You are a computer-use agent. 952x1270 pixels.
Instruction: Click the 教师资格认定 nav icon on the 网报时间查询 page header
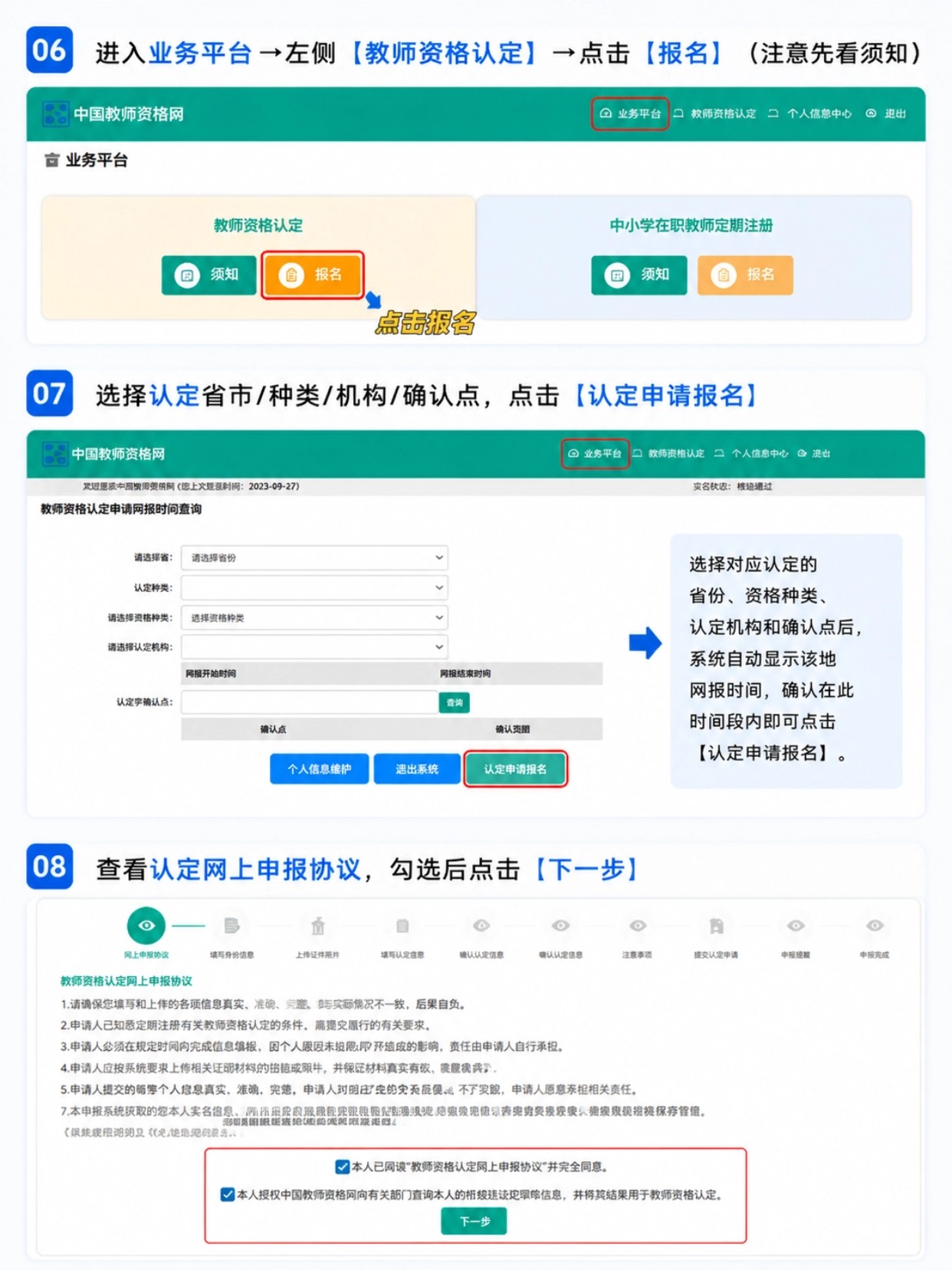[x=638, y=454]
